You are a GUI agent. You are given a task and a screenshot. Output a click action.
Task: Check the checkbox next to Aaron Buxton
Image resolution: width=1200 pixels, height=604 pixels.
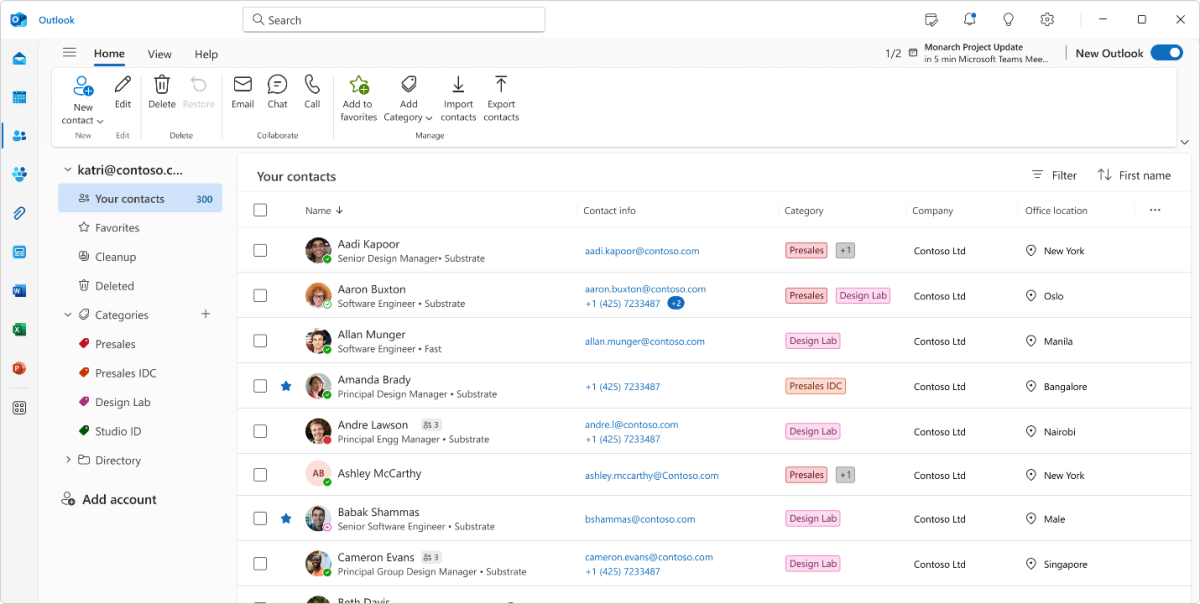click(260, 295)
